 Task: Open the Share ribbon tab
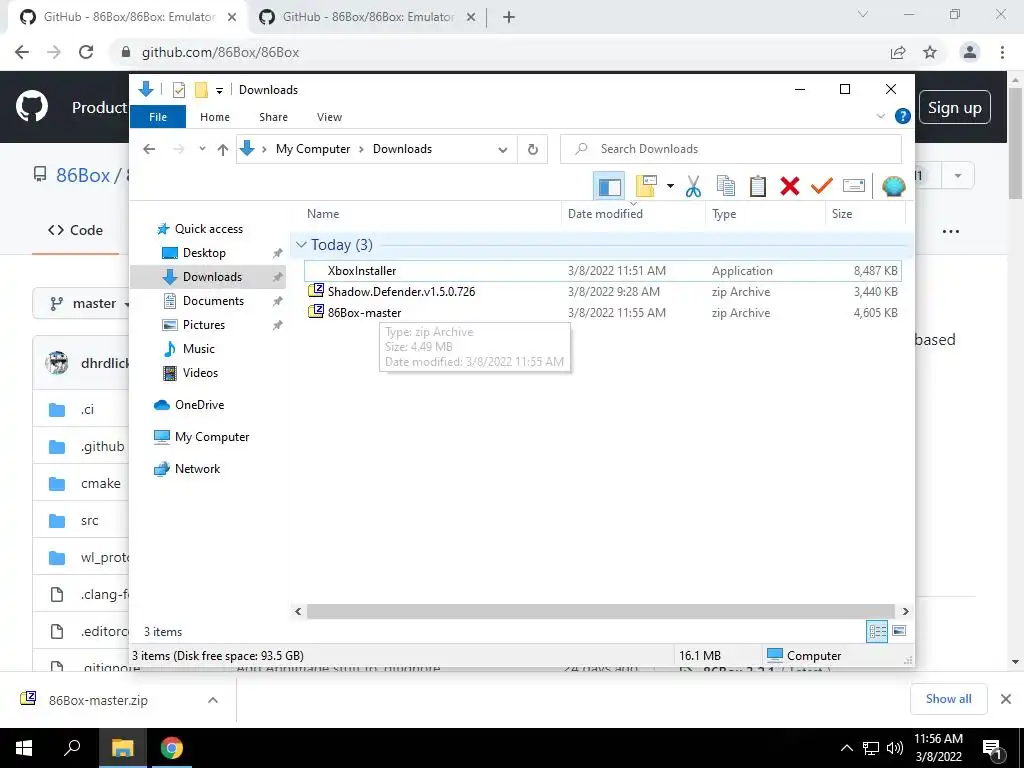[x=273, y=117]
